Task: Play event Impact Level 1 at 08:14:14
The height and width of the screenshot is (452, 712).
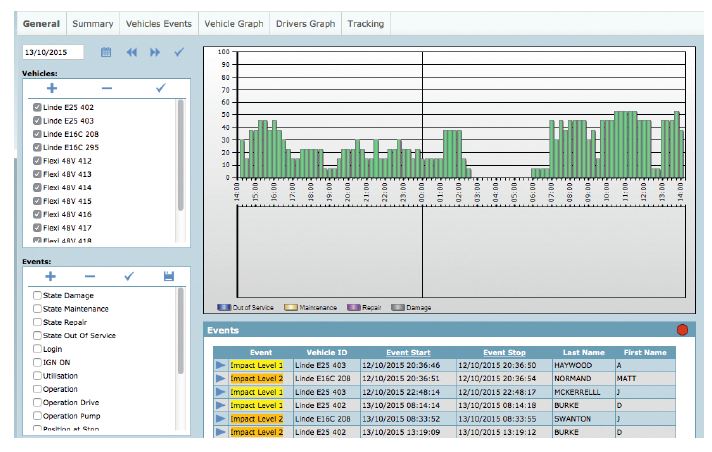Action: coord(221,405)
